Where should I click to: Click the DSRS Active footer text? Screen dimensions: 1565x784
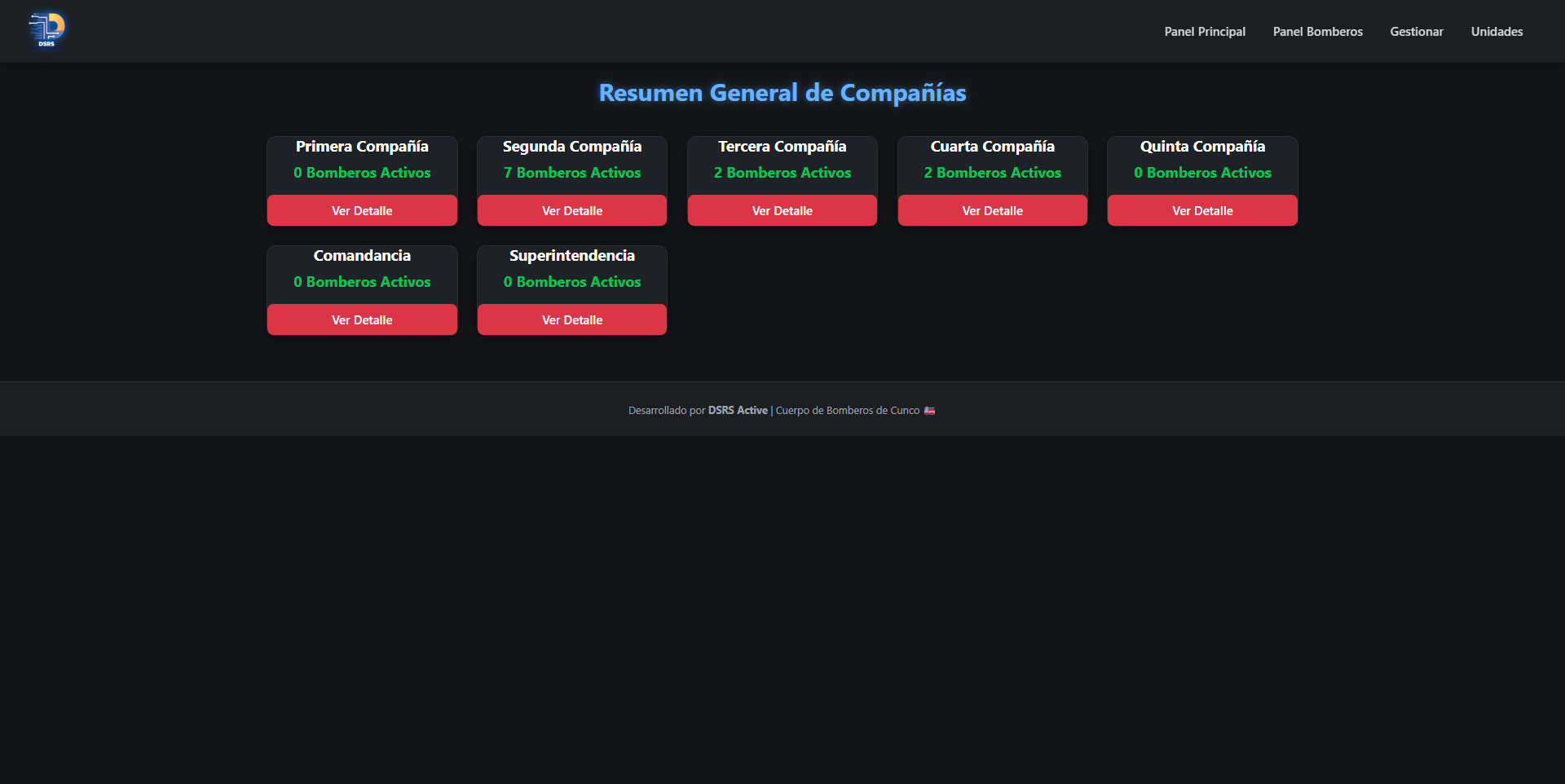[x=738, y=411]
